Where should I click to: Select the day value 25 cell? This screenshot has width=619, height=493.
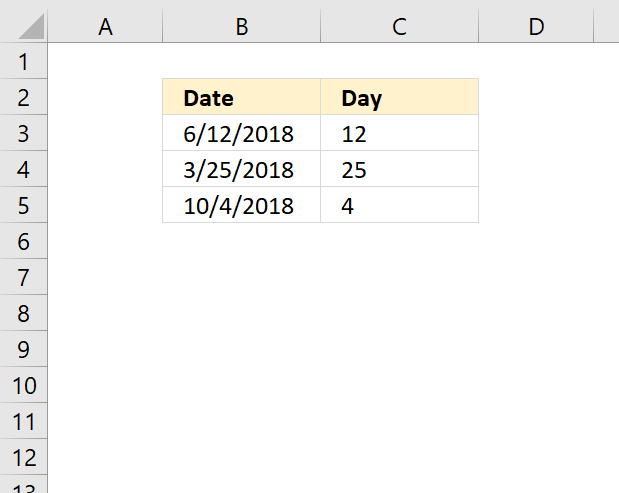(x=400, y=169)
